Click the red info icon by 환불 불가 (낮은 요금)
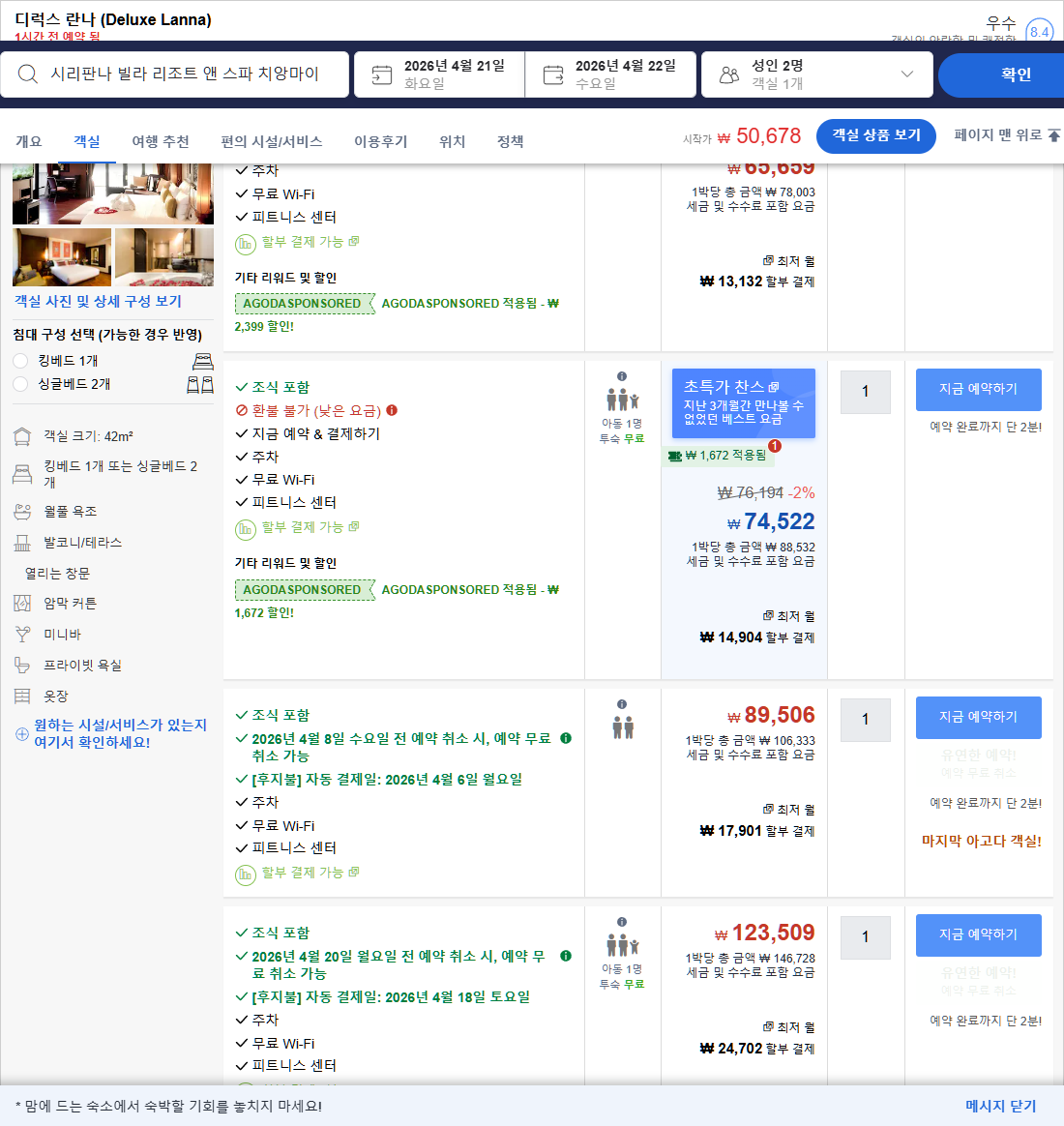Viewport: 1064px width, 1126px height. coord(392,410)
